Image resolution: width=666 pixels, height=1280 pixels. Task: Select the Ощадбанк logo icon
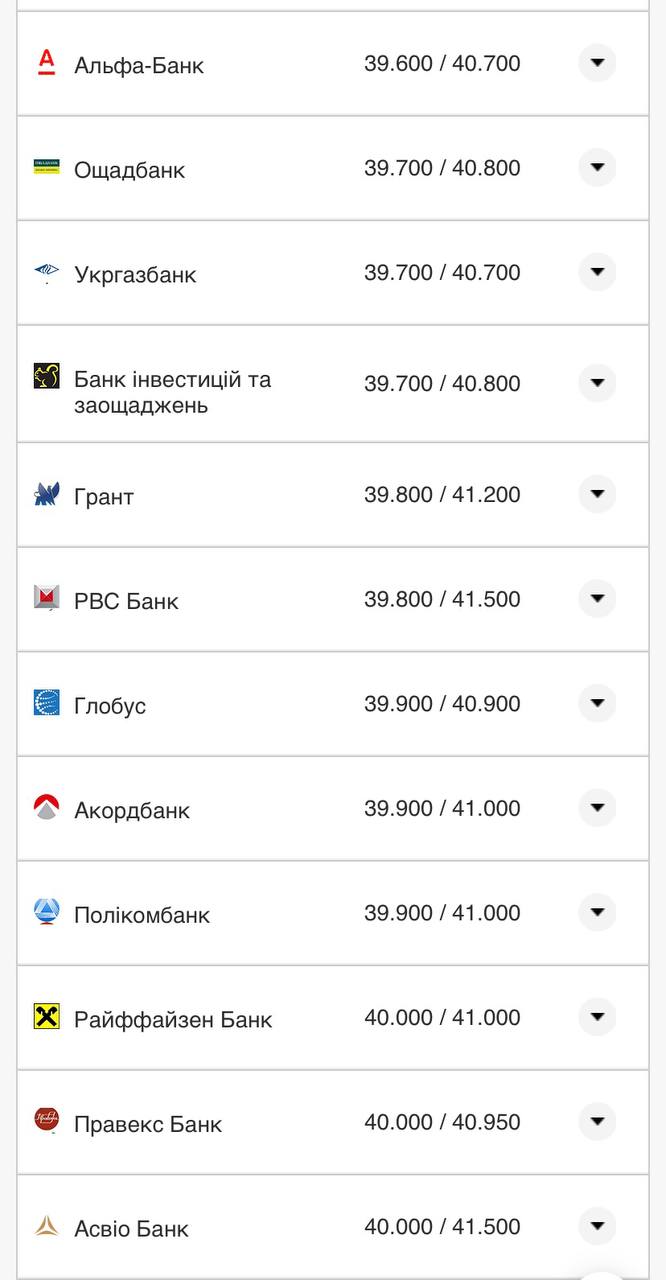click(x=46, y=168)
